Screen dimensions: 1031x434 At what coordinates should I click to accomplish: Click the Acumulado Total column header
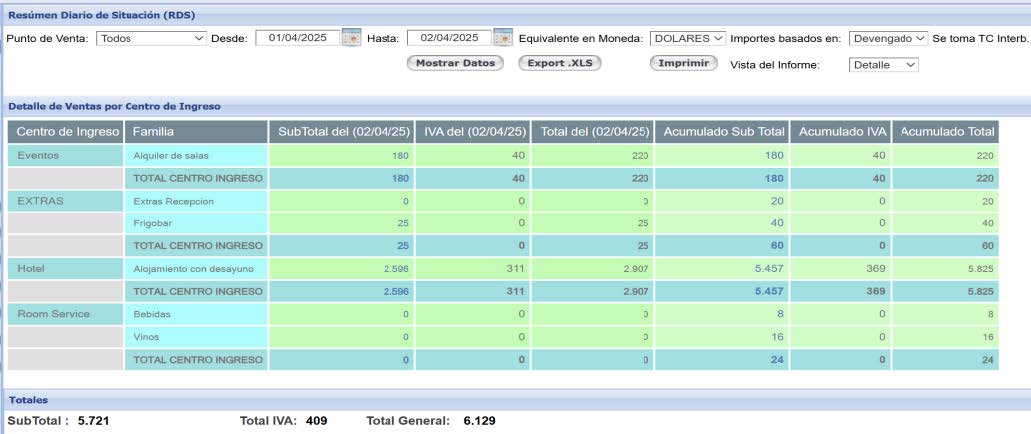coord(945,132)
